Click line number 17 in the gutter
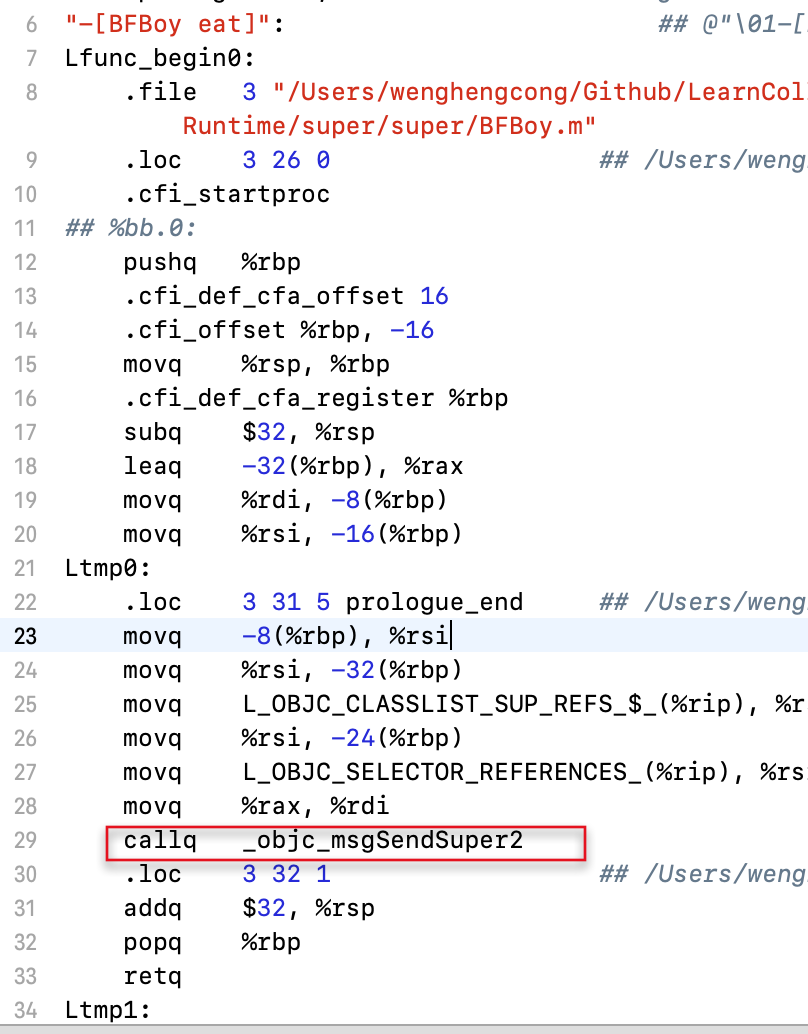Screen dimensions: 808x1034 coord(25,433)
